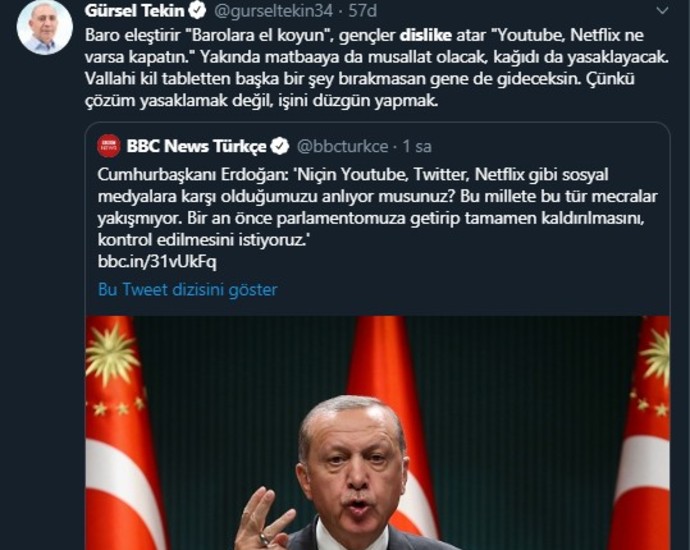The width and height of the screenshot is (690, 550).
Task: Expand the tweet options chevron menu
Action: coord(662,11)
